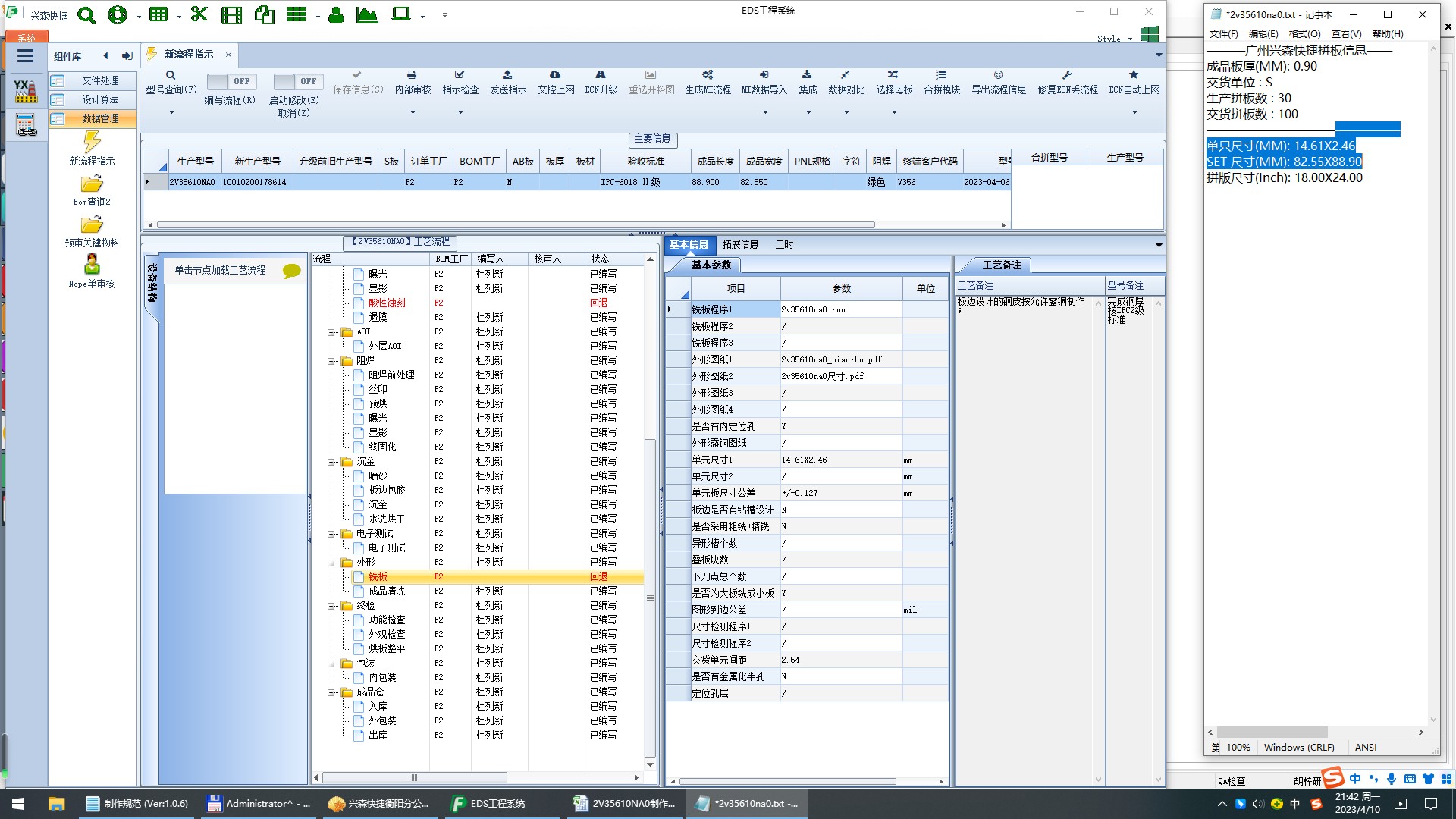Click Notepad horizontal scrollbar
Screen dimensions: 1456x819
[1272, 733]
